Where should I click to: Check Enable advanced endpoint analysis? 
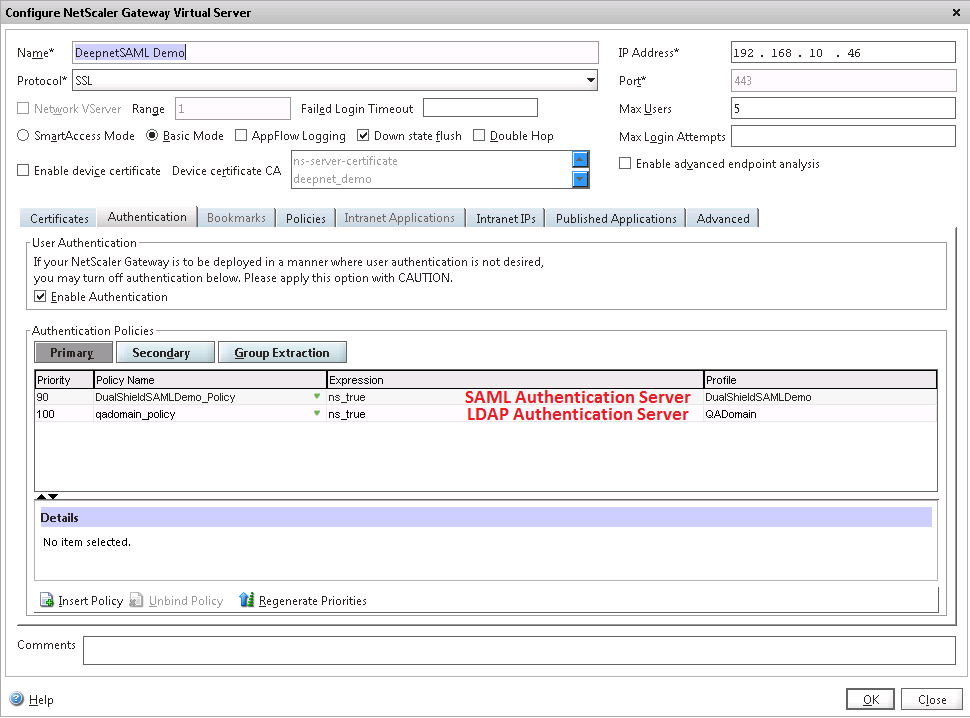click(625, 164)
